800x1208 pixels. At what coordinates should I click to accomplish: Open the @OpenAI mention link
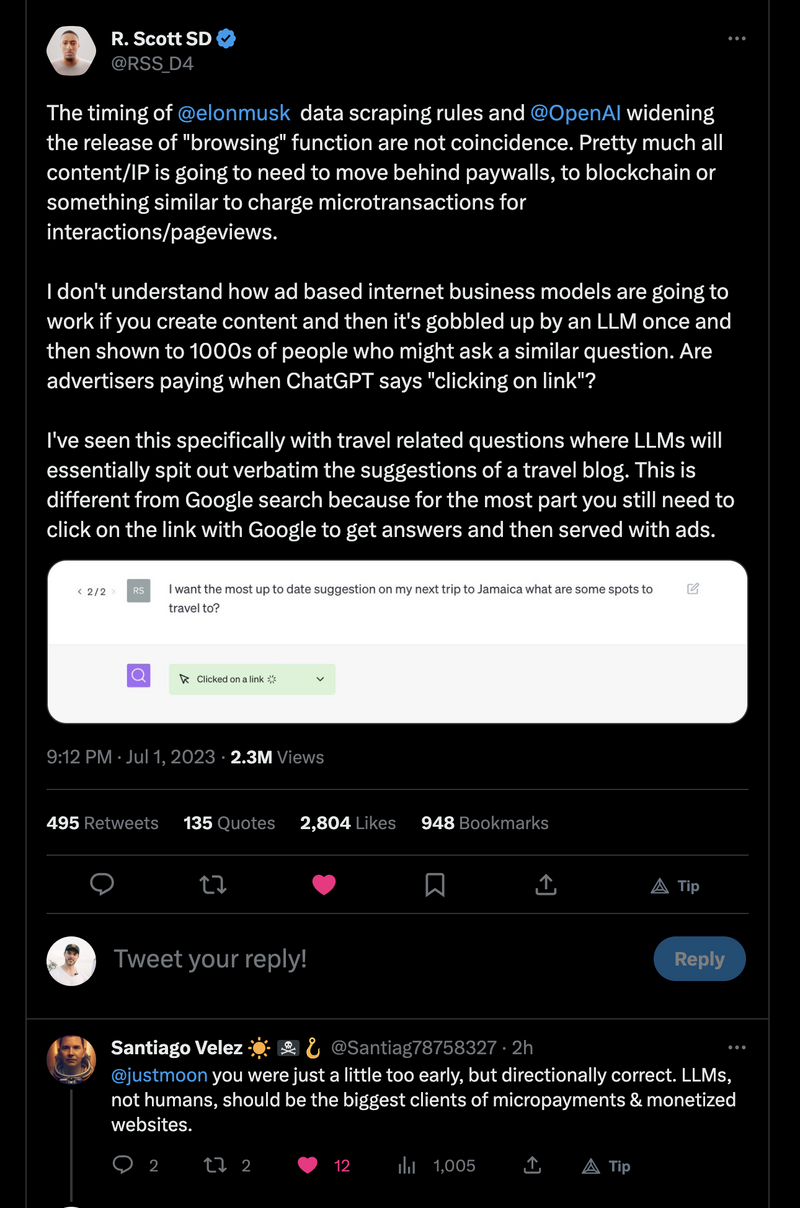(575, 113)
